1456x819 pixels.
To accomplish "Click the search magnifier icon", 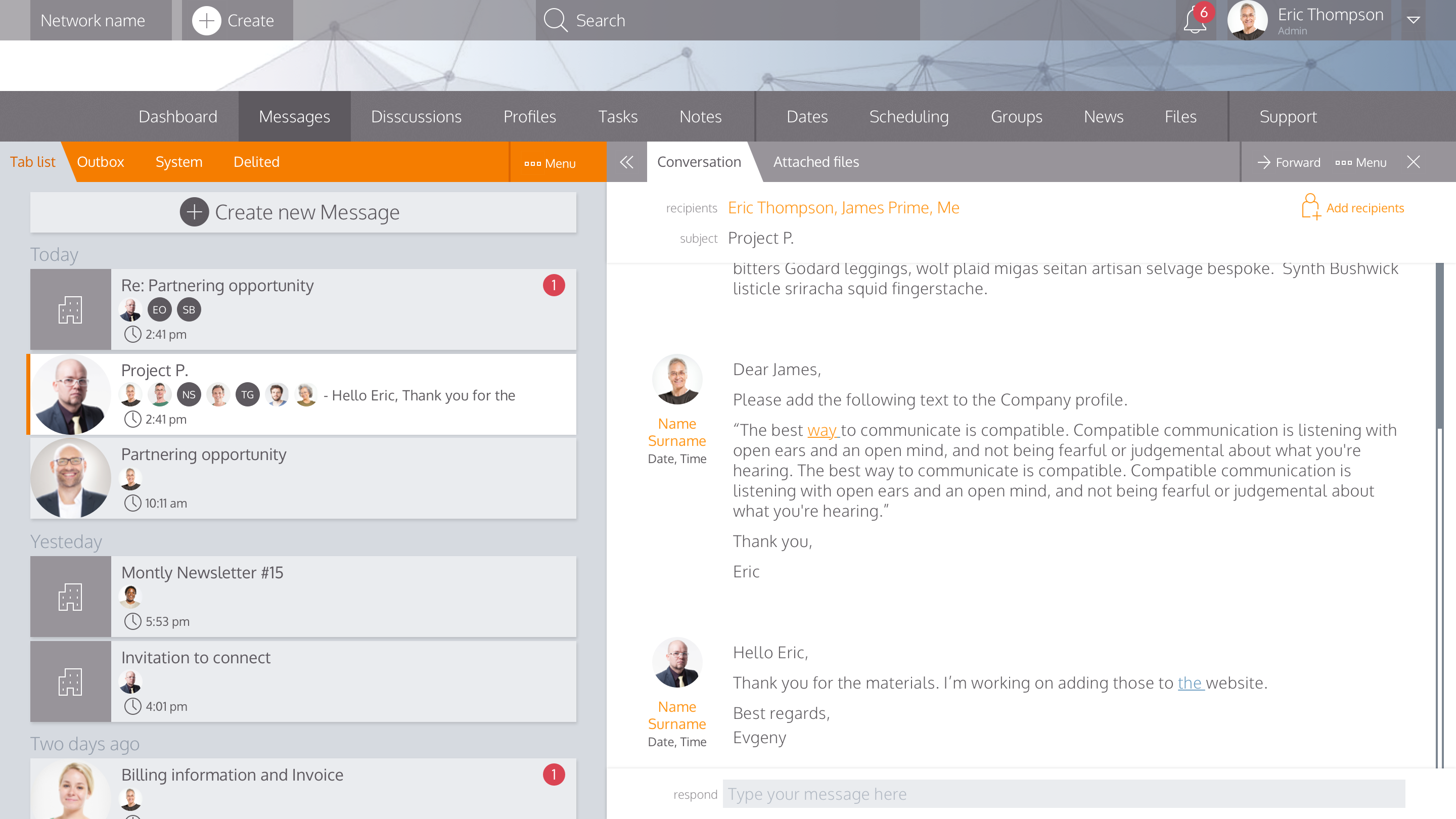I will (556, 20).
